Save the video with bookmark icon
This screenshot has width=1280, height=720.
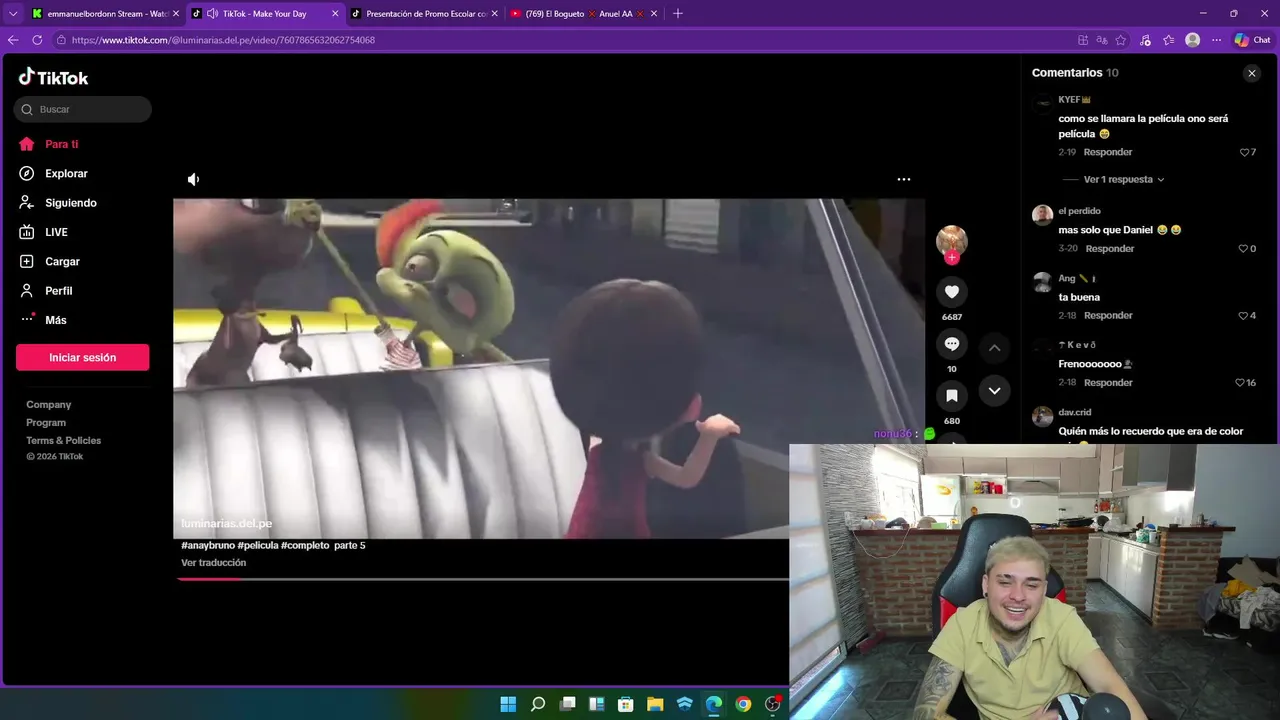(952, 396)
